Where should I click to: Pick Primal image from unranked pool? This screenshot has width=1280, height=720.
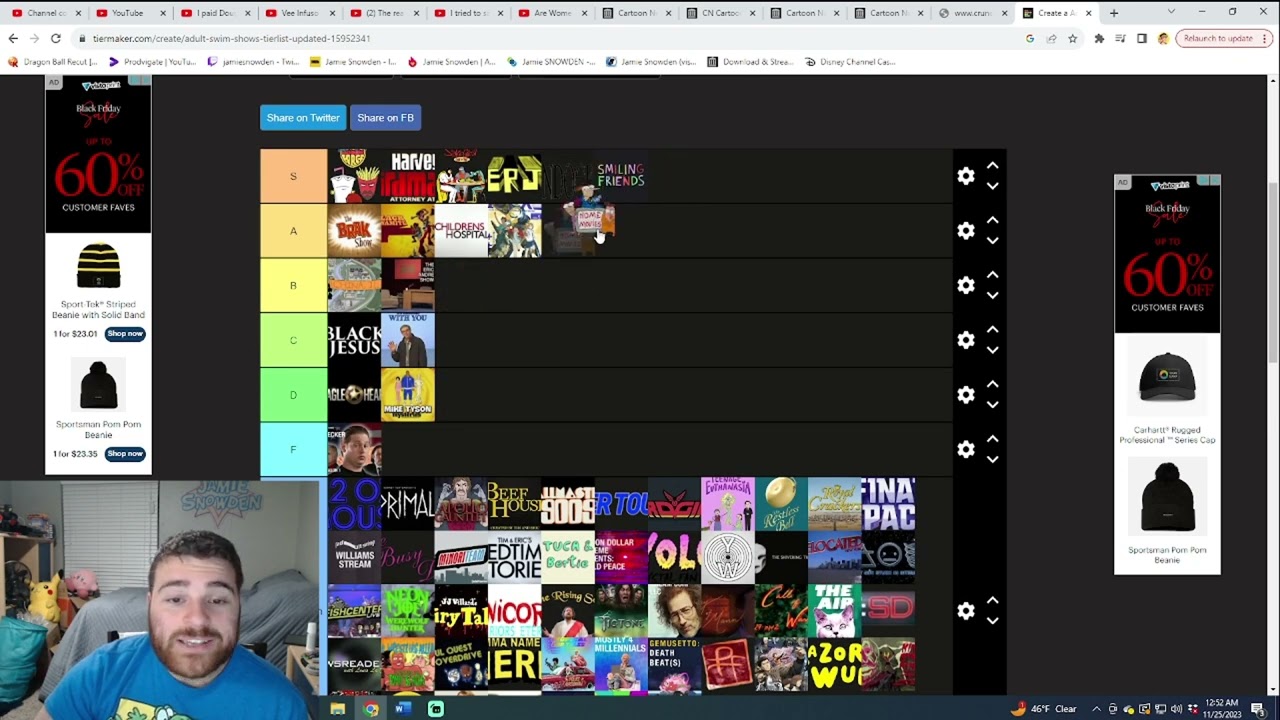pos(408,504)
